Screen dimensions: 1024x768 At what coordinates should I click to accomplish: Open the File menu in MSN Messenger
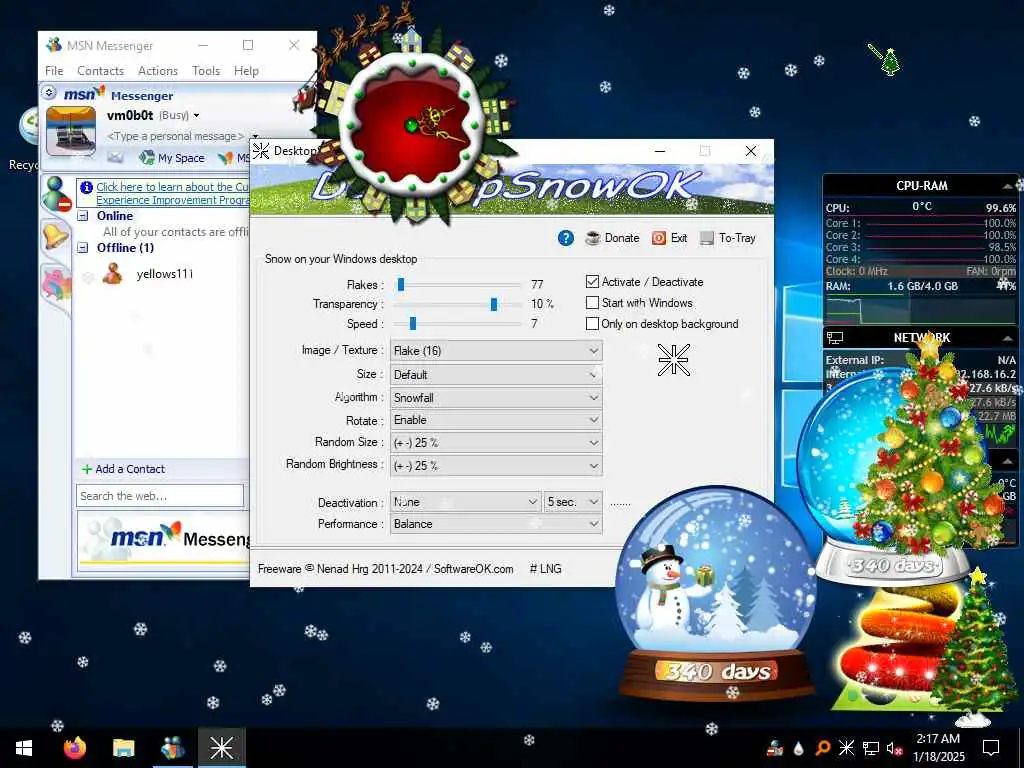click(x=54, y=71)
